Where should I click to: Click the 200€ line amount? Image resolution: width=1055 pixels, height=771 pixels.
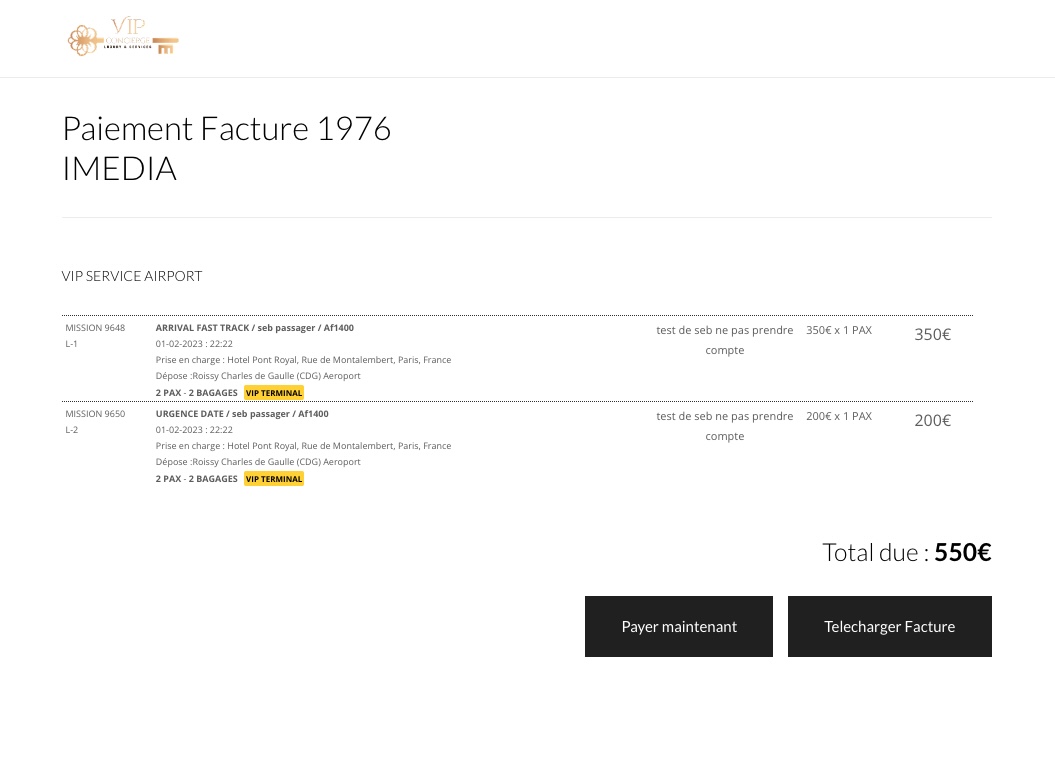tap(932, 421)
